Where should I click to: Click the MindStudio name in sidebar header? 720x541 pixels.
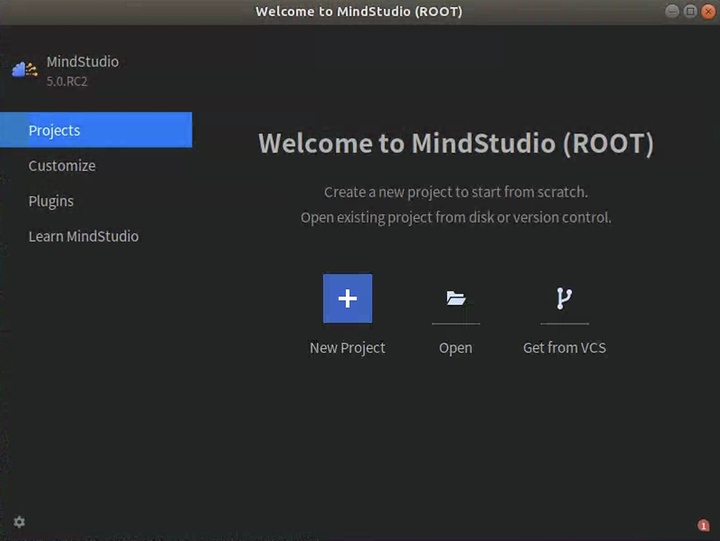[82, 62]
